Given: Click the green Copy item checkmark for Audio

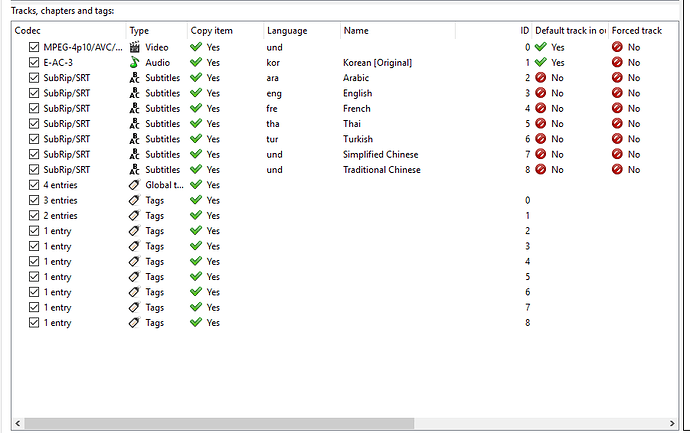Looking at the screenshot, I should pos(196,62).
